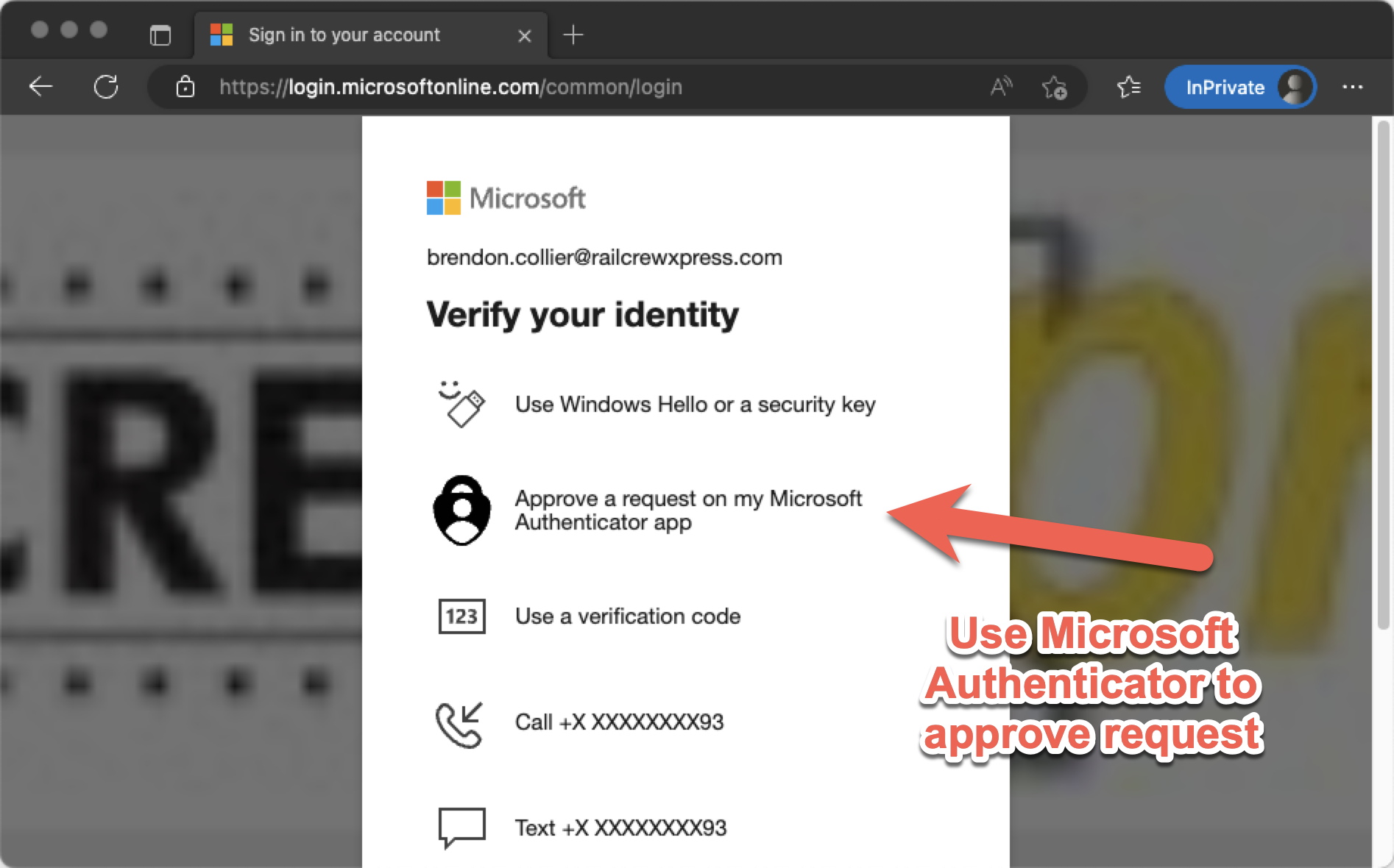Click the Microsoft Authenticator app icon

pos(461,511)
